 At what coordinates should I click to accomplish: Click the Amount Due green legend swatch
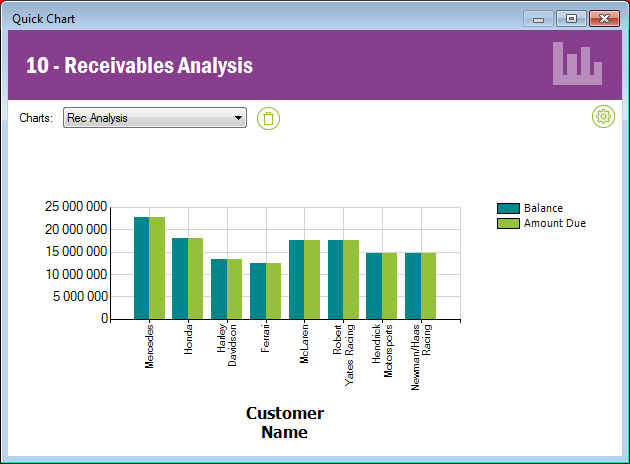point(508,223)
